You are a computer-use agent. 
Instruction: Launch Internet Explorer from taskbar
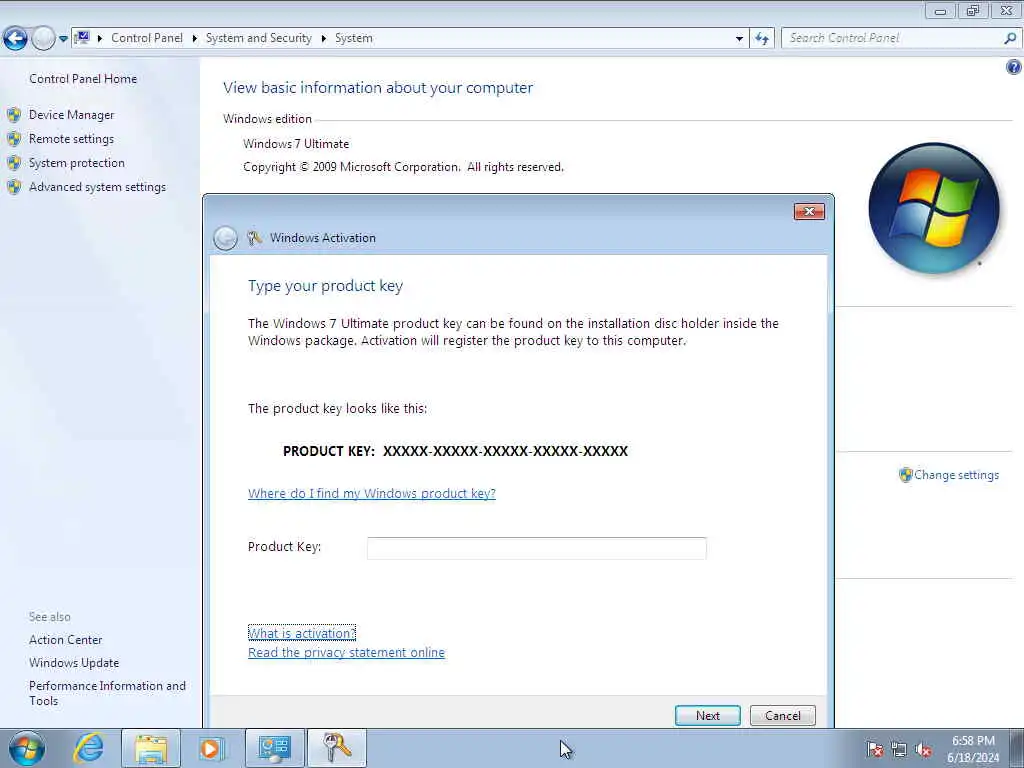[89, 748]
